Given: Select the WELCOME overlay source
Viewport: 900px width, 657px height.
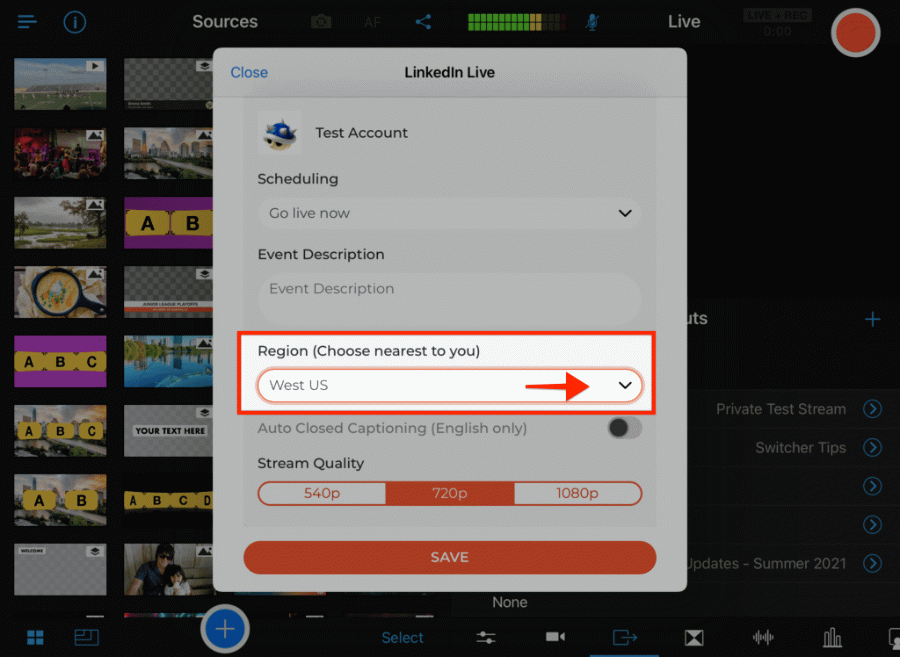Looking at the screenshot, I should pyautogui.click(x=60, y=569).
